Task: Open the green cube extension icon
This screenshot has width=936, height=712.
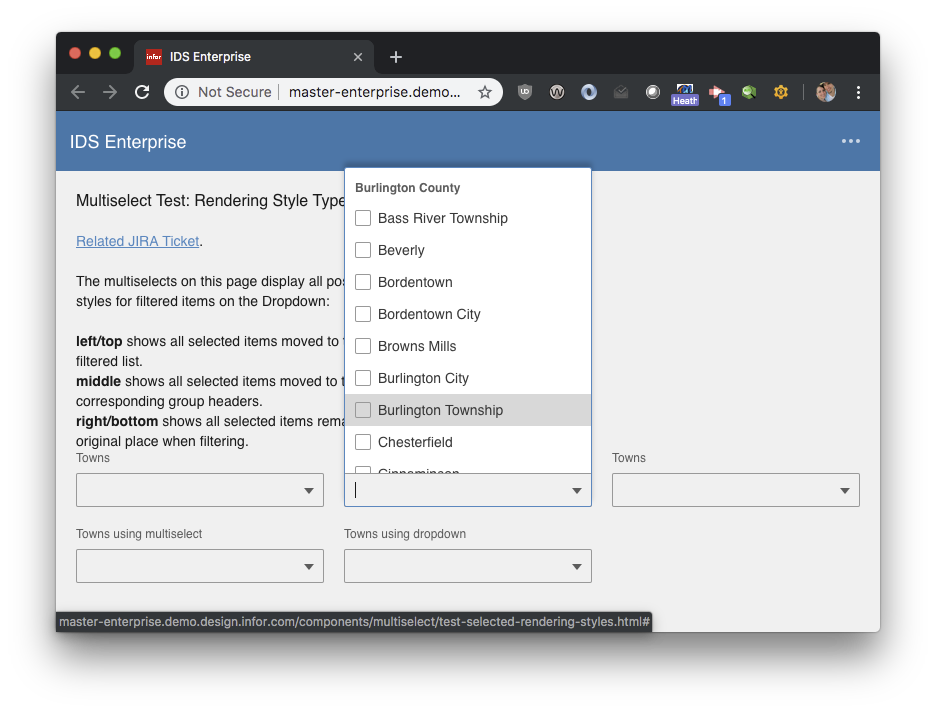Action: tap(749, 92)
